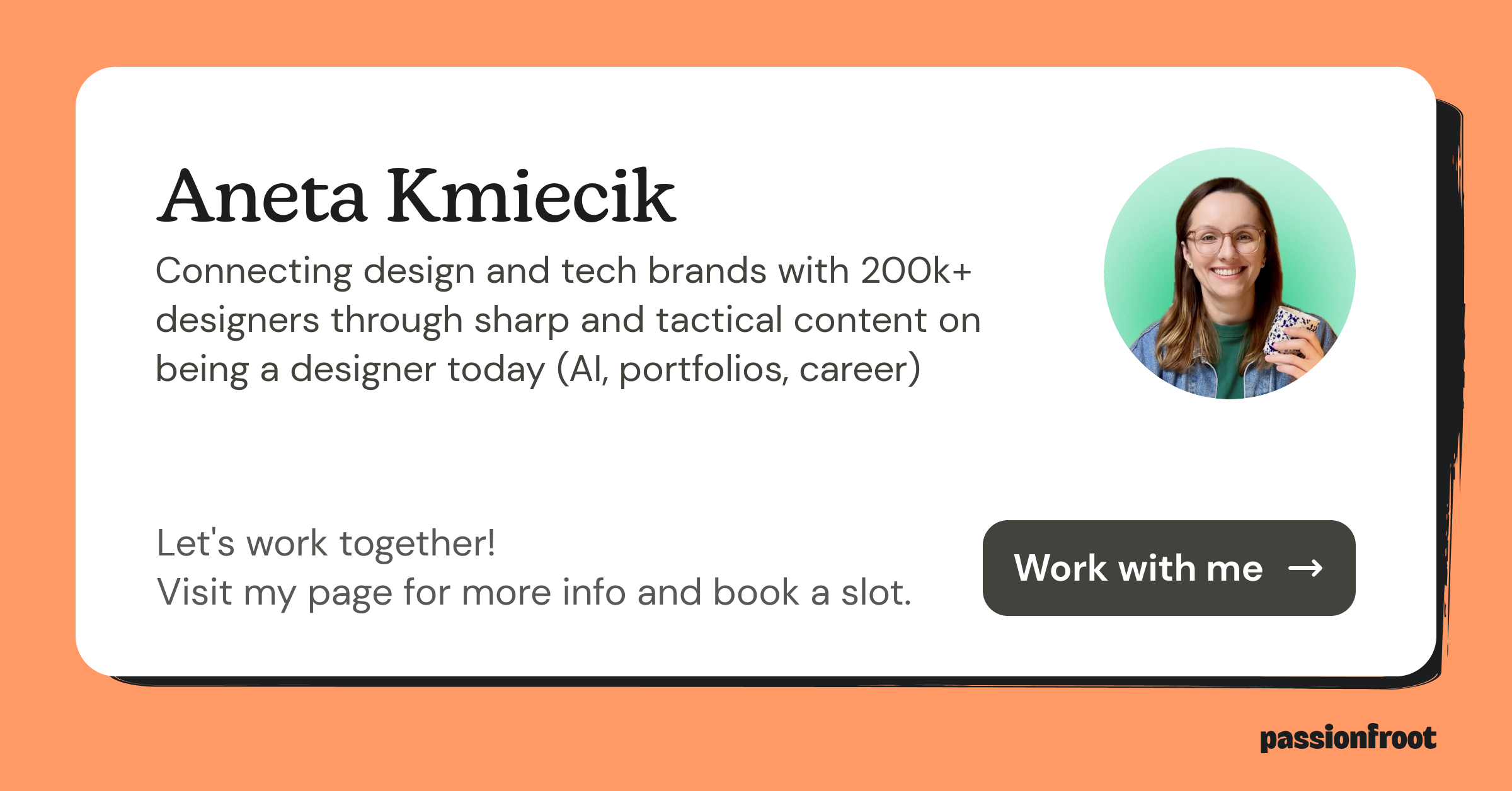The width and height of the screenshot is (1512, 791).
Task: Open Aneta's circular profile photo
Action: coord(1230,273)
